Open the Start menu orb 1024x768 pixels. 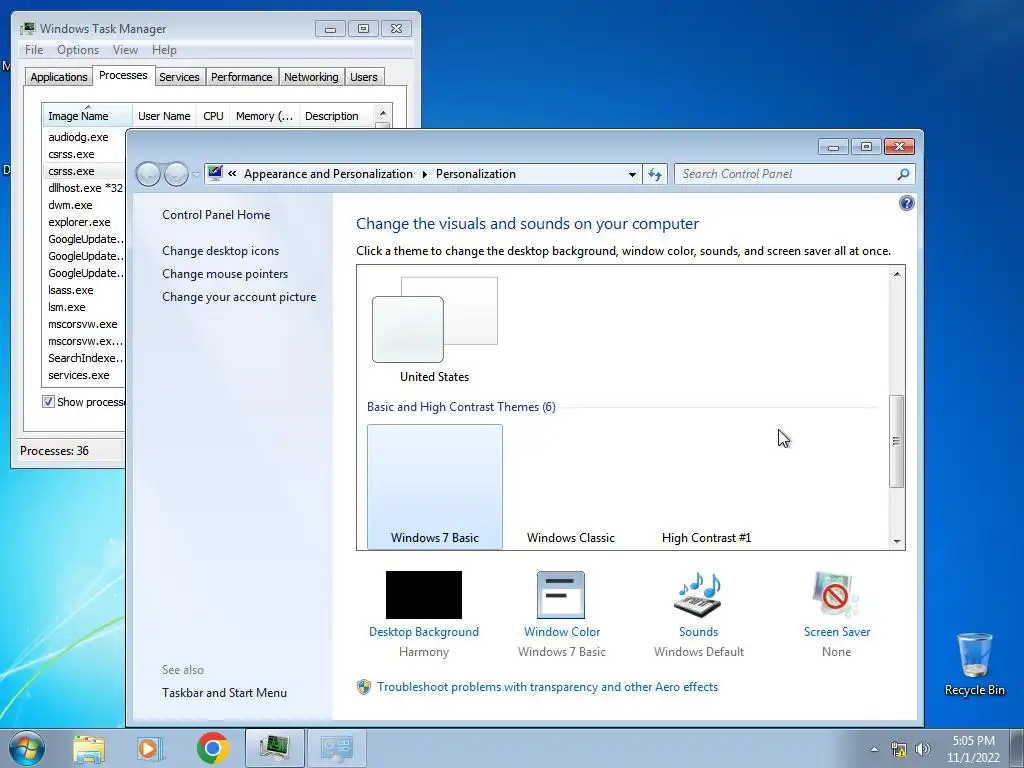coord(27,748)
